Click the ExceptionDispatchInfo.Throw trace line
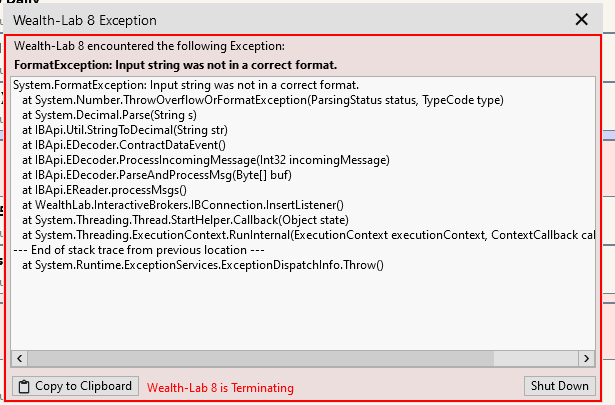 coord(202,265)
